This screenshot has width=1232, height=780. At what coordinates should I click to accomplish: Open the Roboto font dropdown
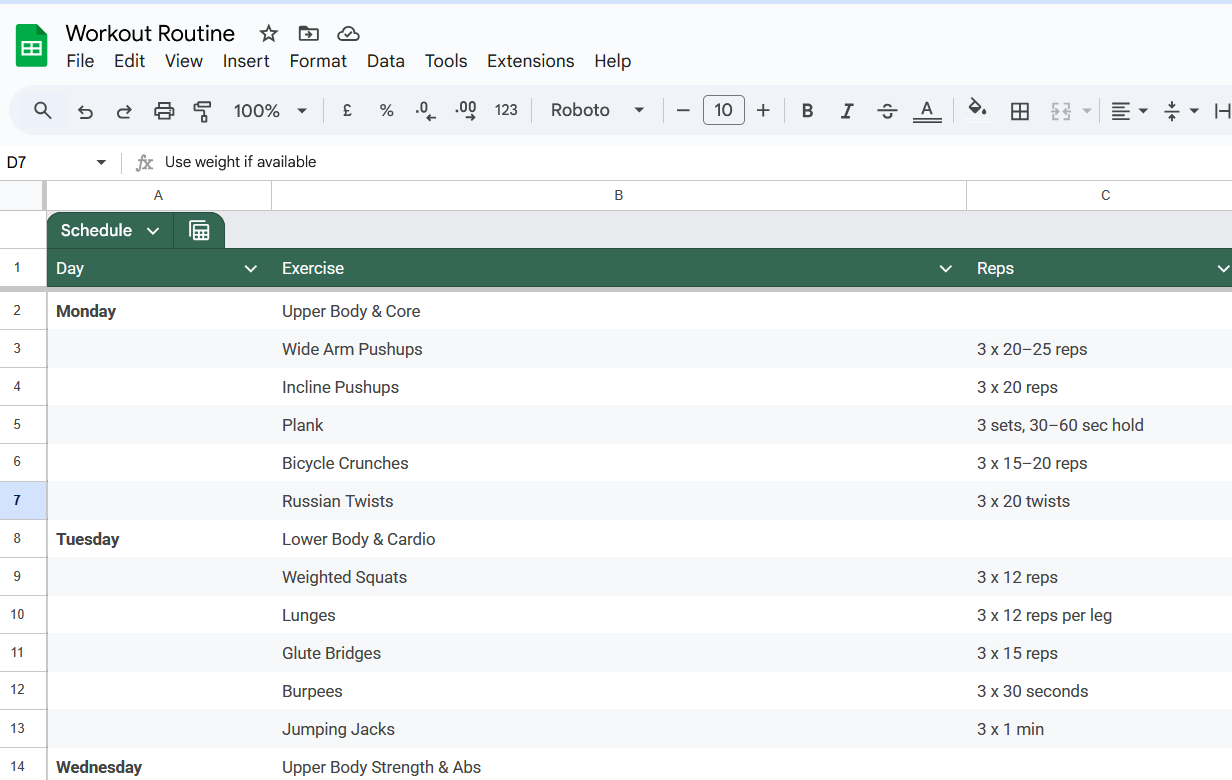(x=597, y=111)
